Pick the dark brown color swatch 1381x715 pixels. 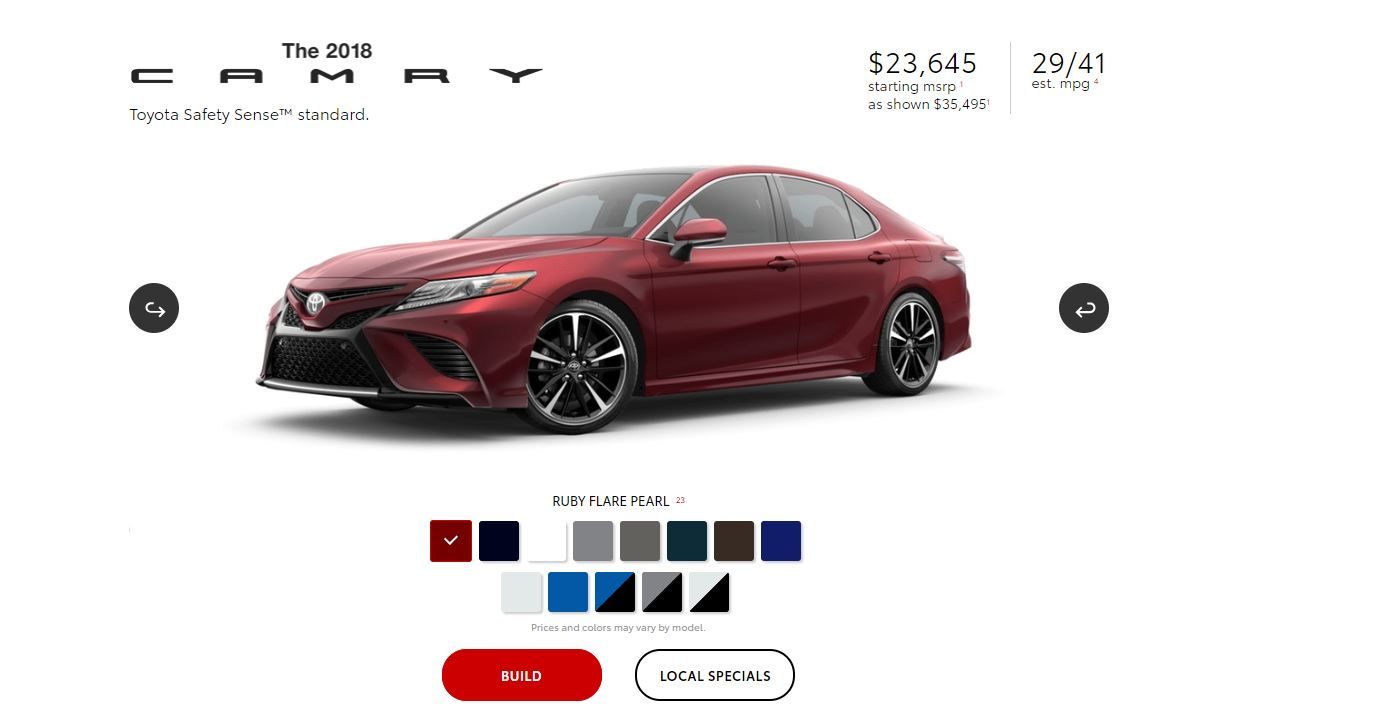734,541
